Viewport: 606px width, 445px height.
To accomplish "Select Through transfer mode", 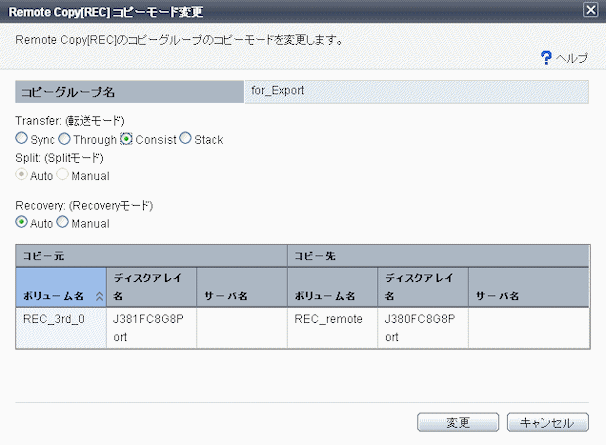I will pyautogui.click(x=65, y=139).
